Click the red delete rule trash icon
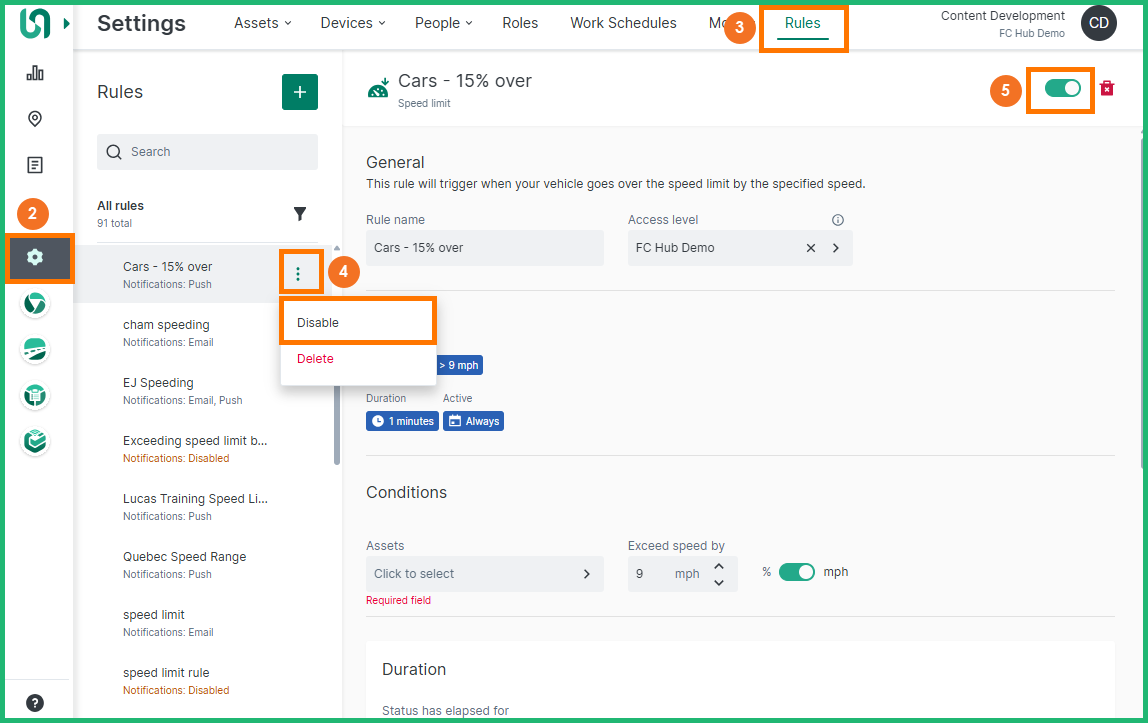 click(x=1107, y=89)
